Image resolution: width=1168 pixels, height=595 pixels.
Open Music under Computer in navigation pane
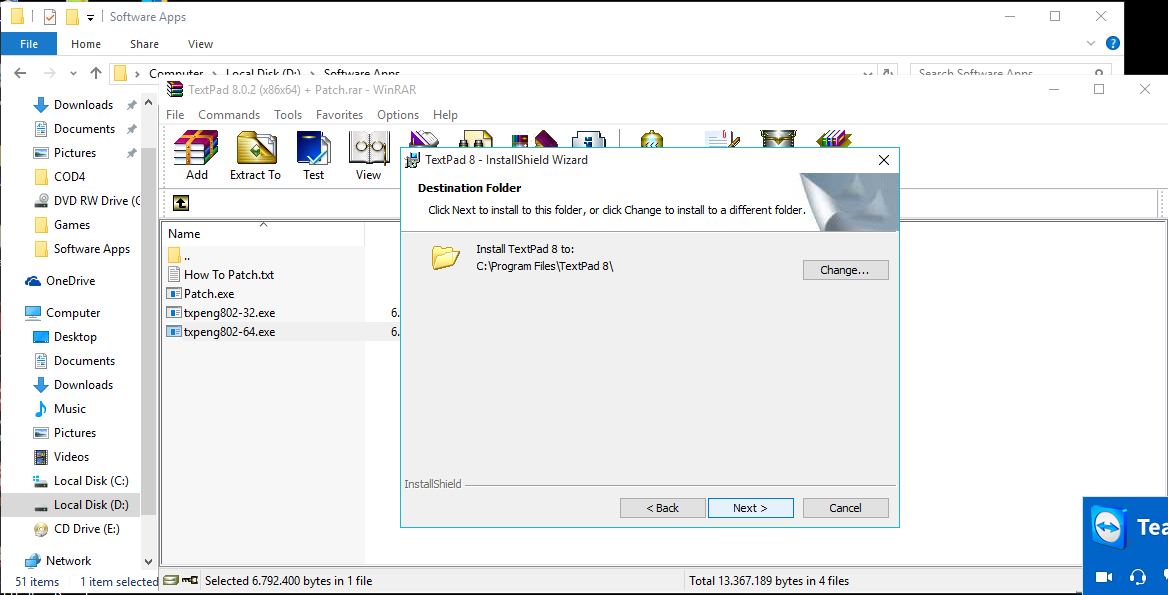(x=61, y=409)
